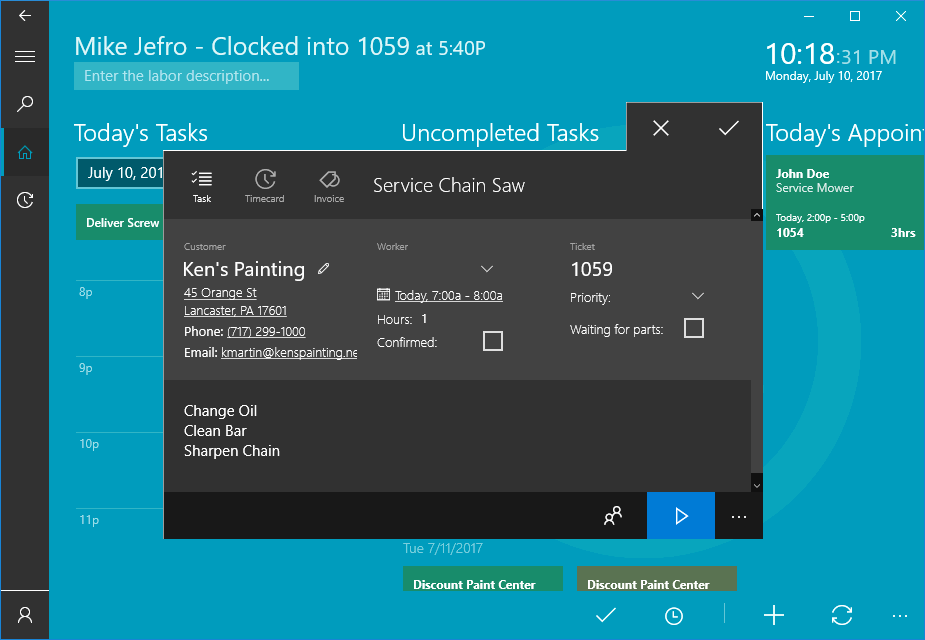Open the hamburger menu in sidebar
925x640 pixels.
pyautogui.click(x=25, y=57)
